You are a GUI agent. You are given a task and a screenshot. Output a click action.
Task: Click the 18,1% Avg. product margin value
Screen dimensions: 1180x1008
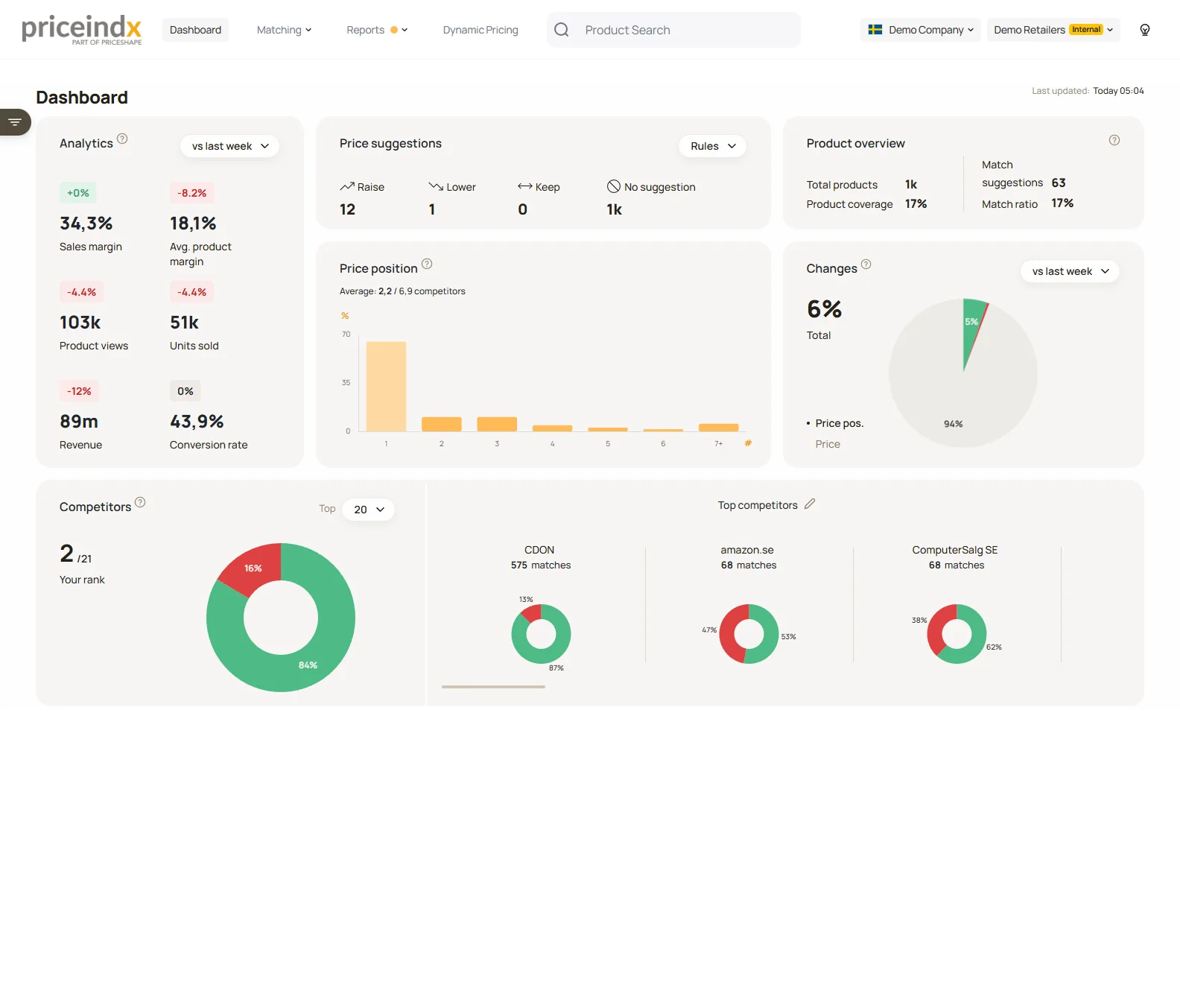tap(193, 224)
